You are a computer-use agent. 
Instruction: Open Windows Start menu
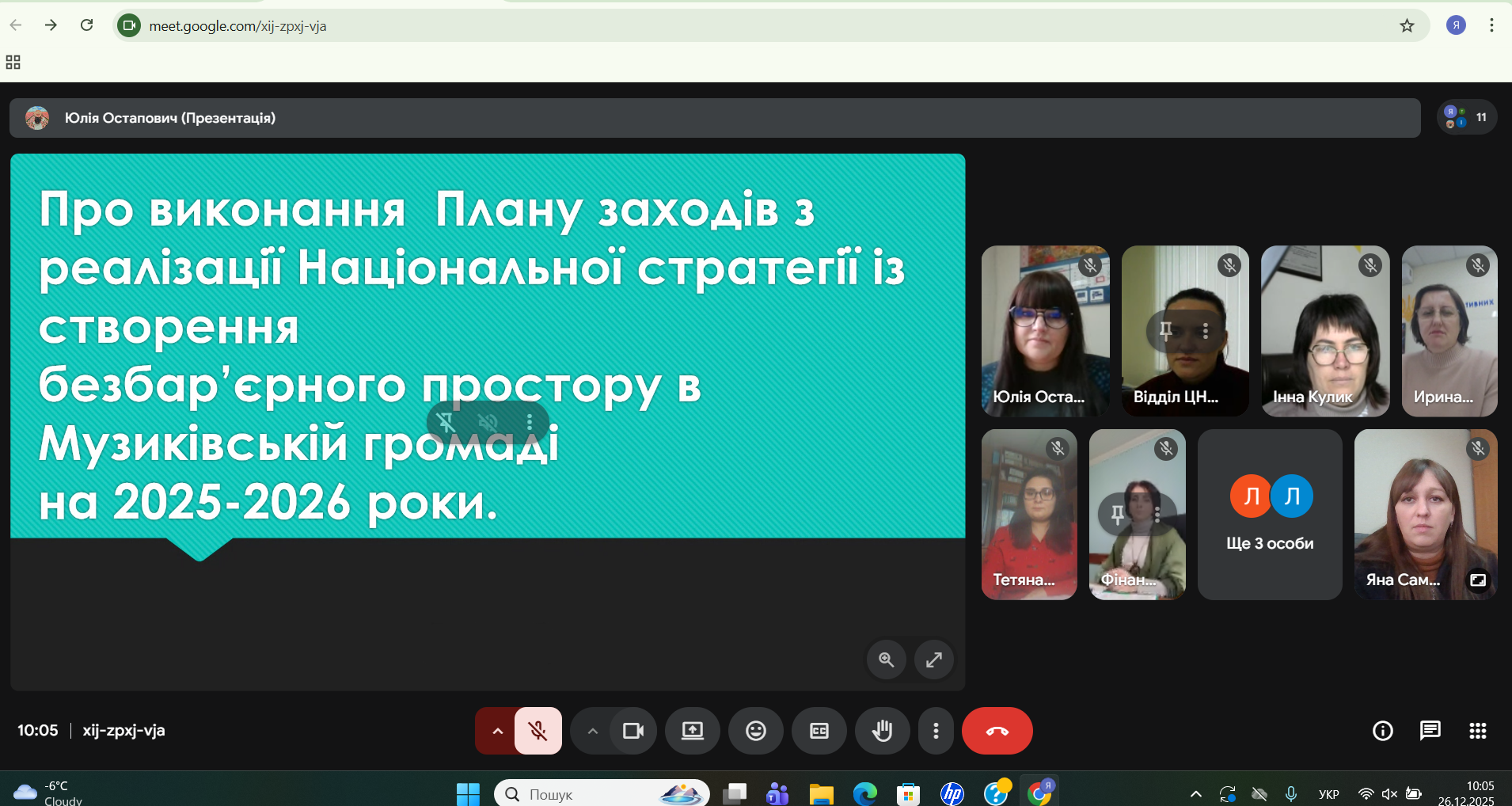point(468,793)
